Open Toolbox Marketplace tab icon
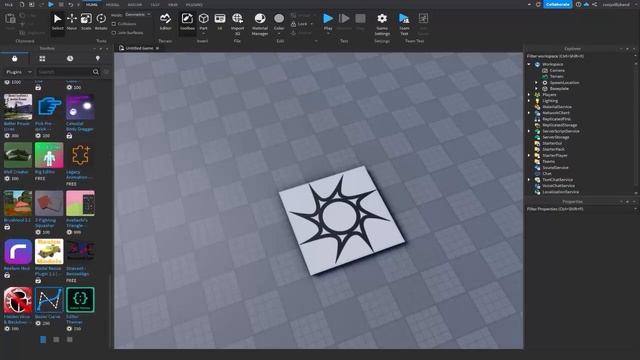The width and height of the screenshot is (640, 360). click(x=14, y=58)
